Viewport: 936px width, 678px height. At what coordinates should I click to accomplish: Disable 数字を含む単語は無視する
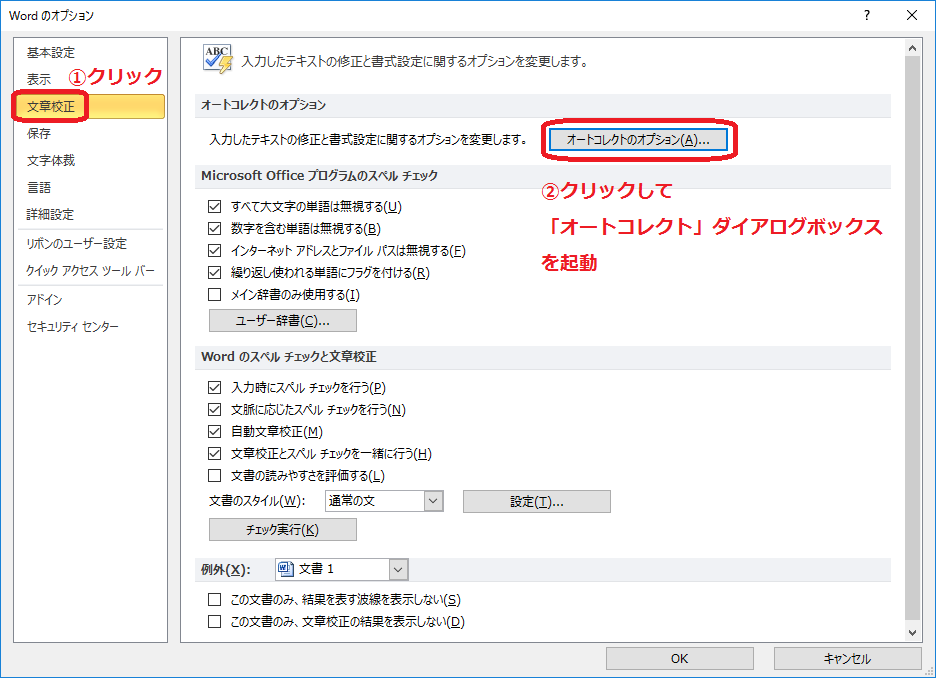pyautogui.click(x=214, y=228)
